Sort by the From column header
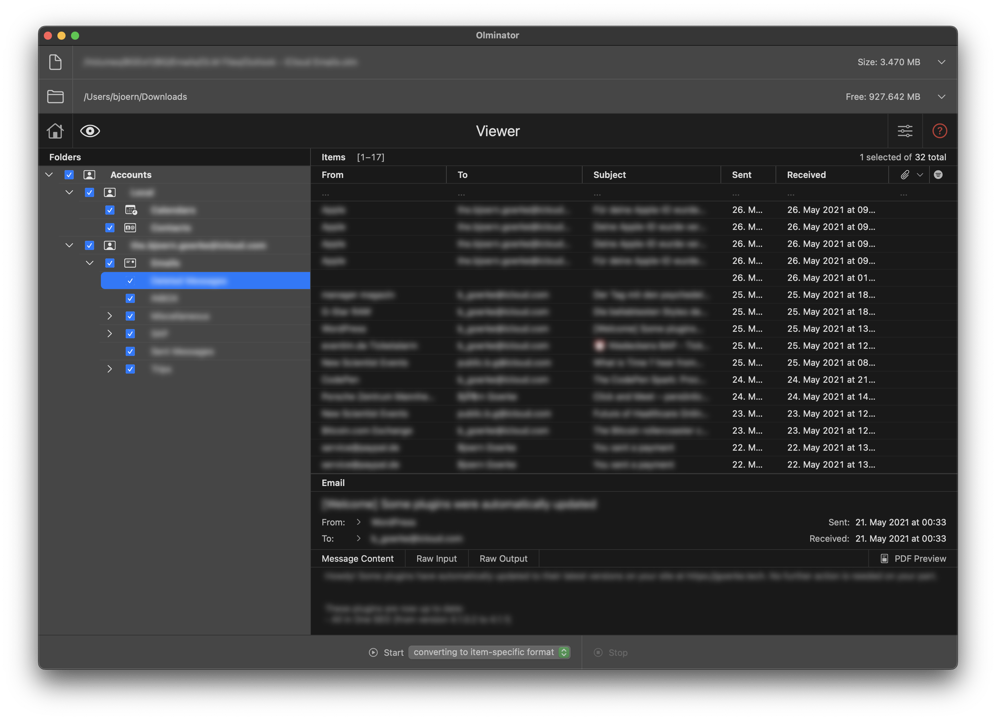Image resolution: width=996 pixels, height=720 pixels. (379, 175)
